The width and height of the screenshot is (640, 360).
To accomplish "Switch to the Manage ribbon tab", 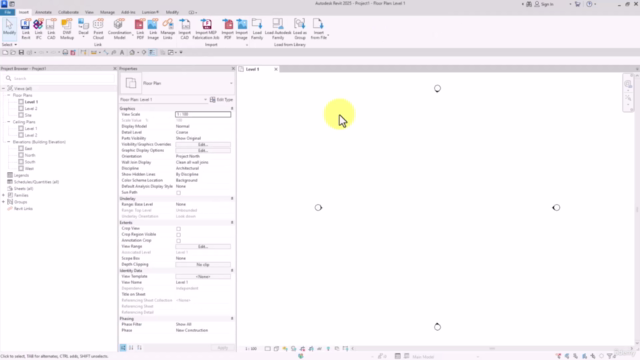I will pos(107,12).
